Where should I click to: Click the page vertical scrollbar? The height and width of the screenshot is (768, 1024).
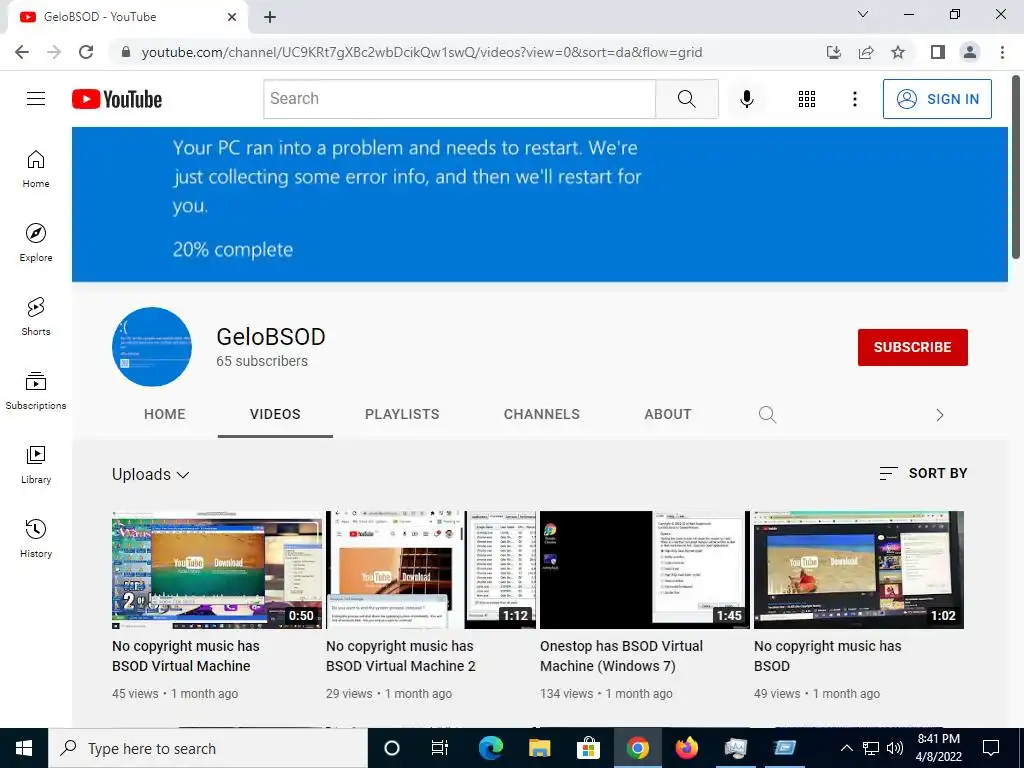point(1016,167)
